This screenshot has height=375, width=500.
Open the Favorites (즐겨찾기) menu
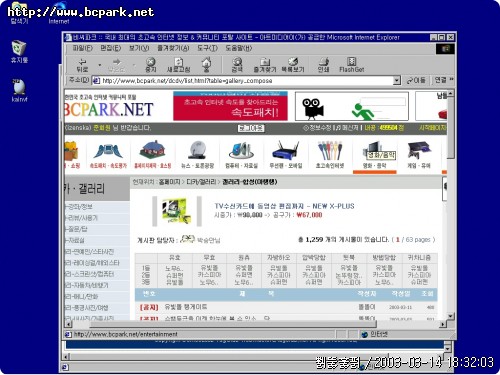point(173,48)
